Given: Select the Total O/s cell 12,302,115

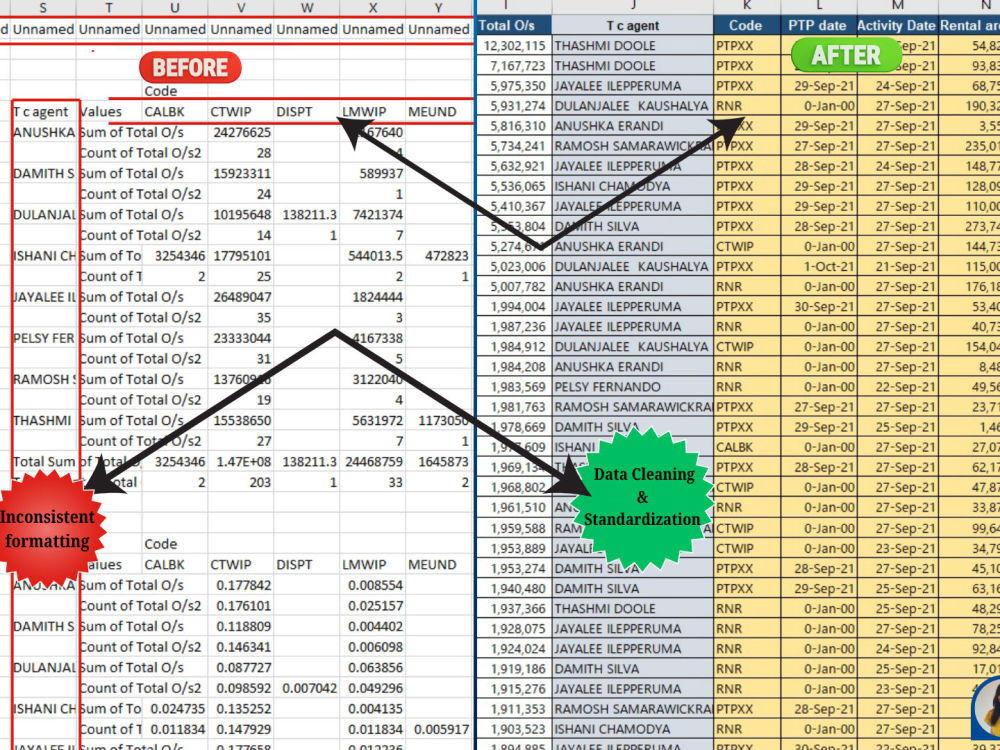Looking at the screenshot, I should 514,46.
